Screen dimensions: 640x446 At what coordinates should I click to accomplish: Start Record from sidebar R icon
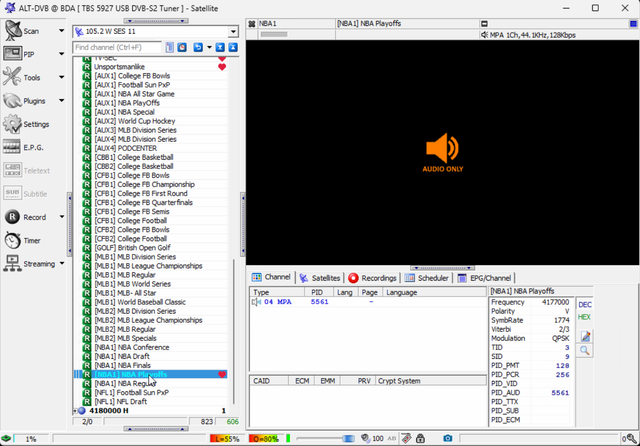point(12,217)
